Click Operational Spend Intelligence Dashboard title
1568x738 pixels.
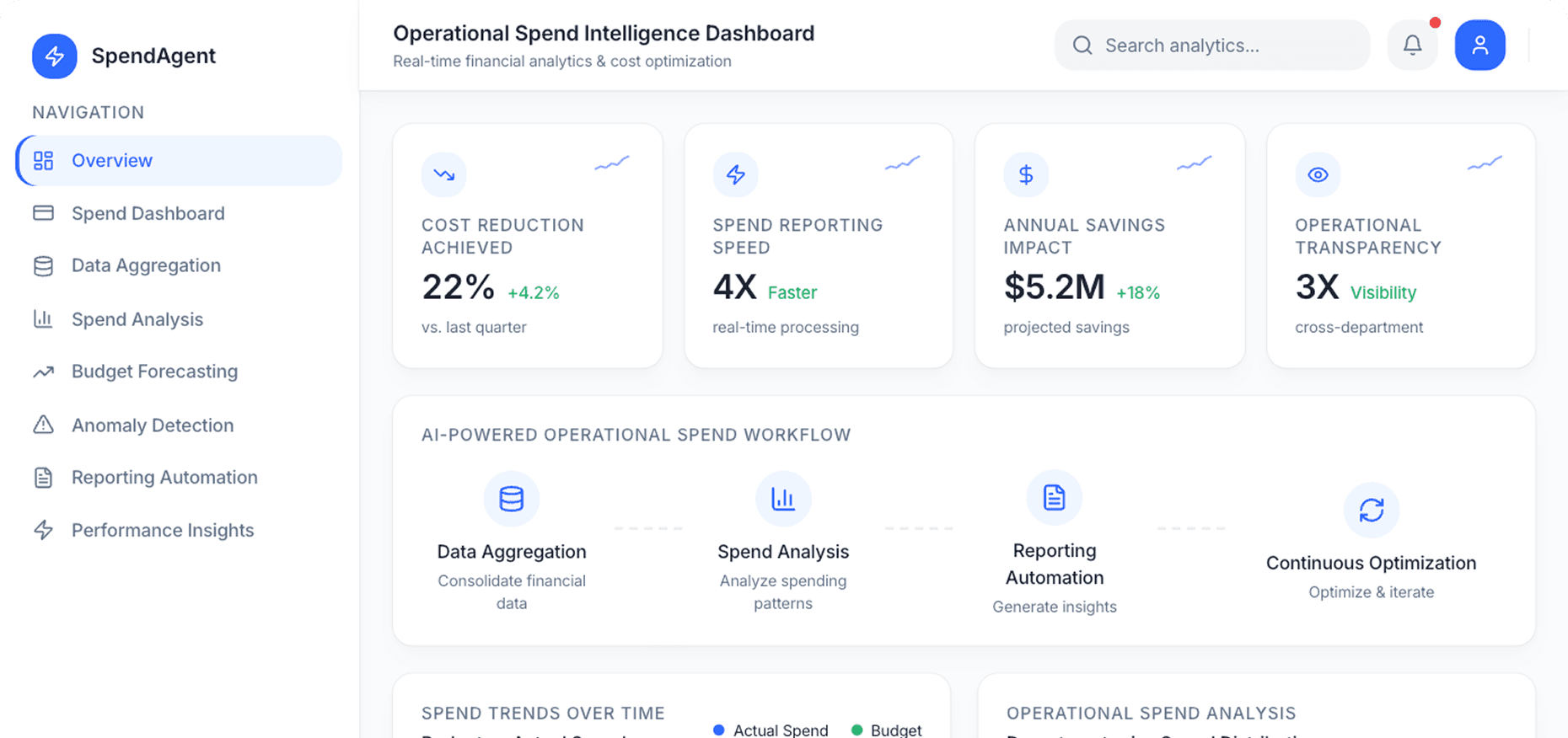(x=604, y=34)
